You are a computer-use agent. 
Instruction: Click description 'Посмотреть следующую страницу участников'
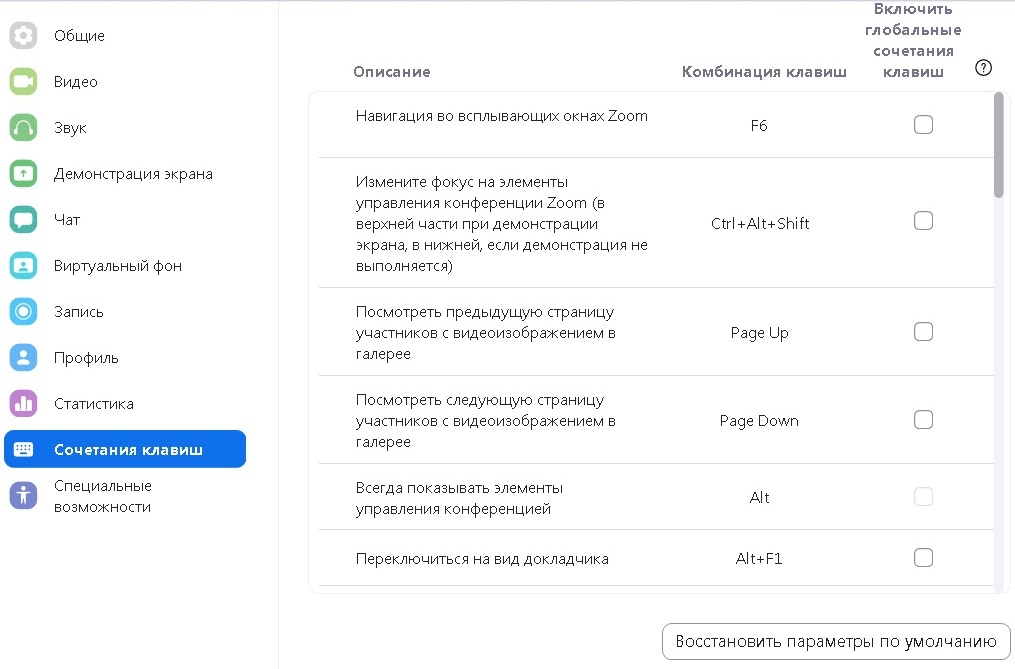tap(485, 421)
